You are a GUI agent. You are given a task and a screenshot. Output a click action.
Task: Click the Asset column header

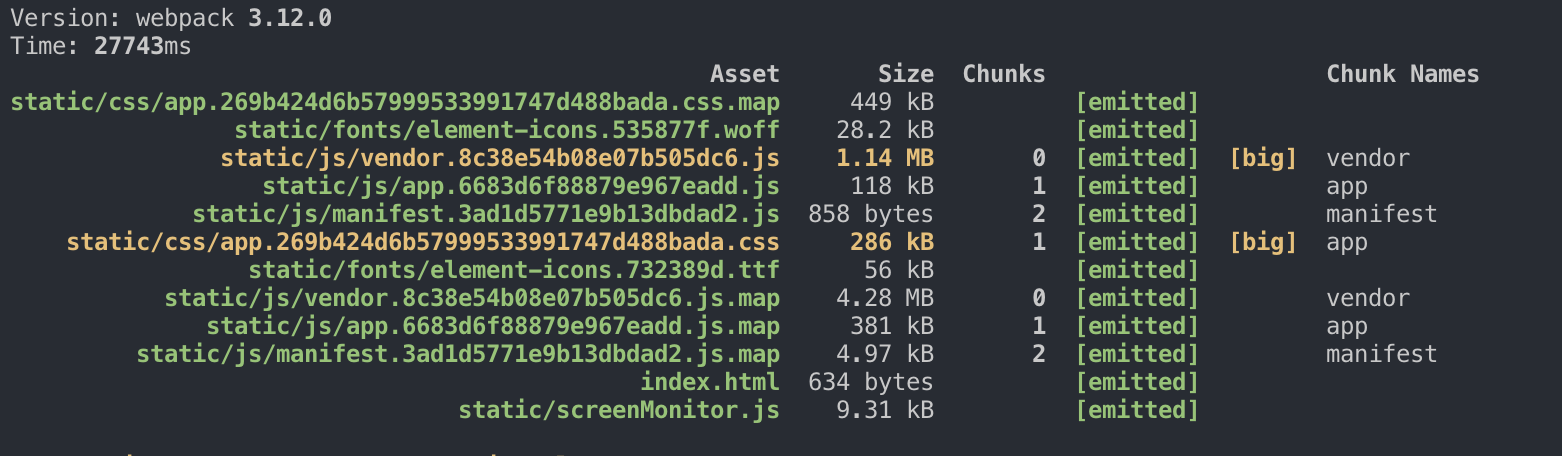tap(745, 74)
